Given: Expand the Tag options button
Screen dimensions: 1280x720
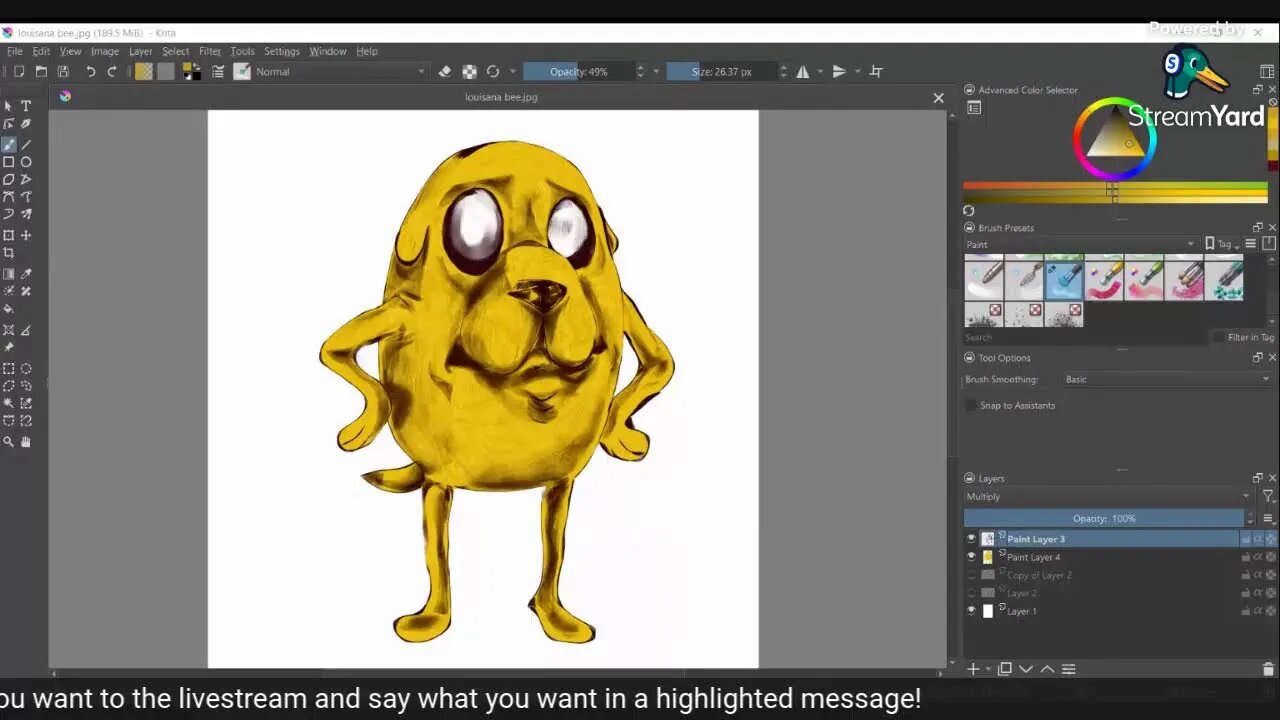Looking at the screenshot, I should tap(1223, 244).
